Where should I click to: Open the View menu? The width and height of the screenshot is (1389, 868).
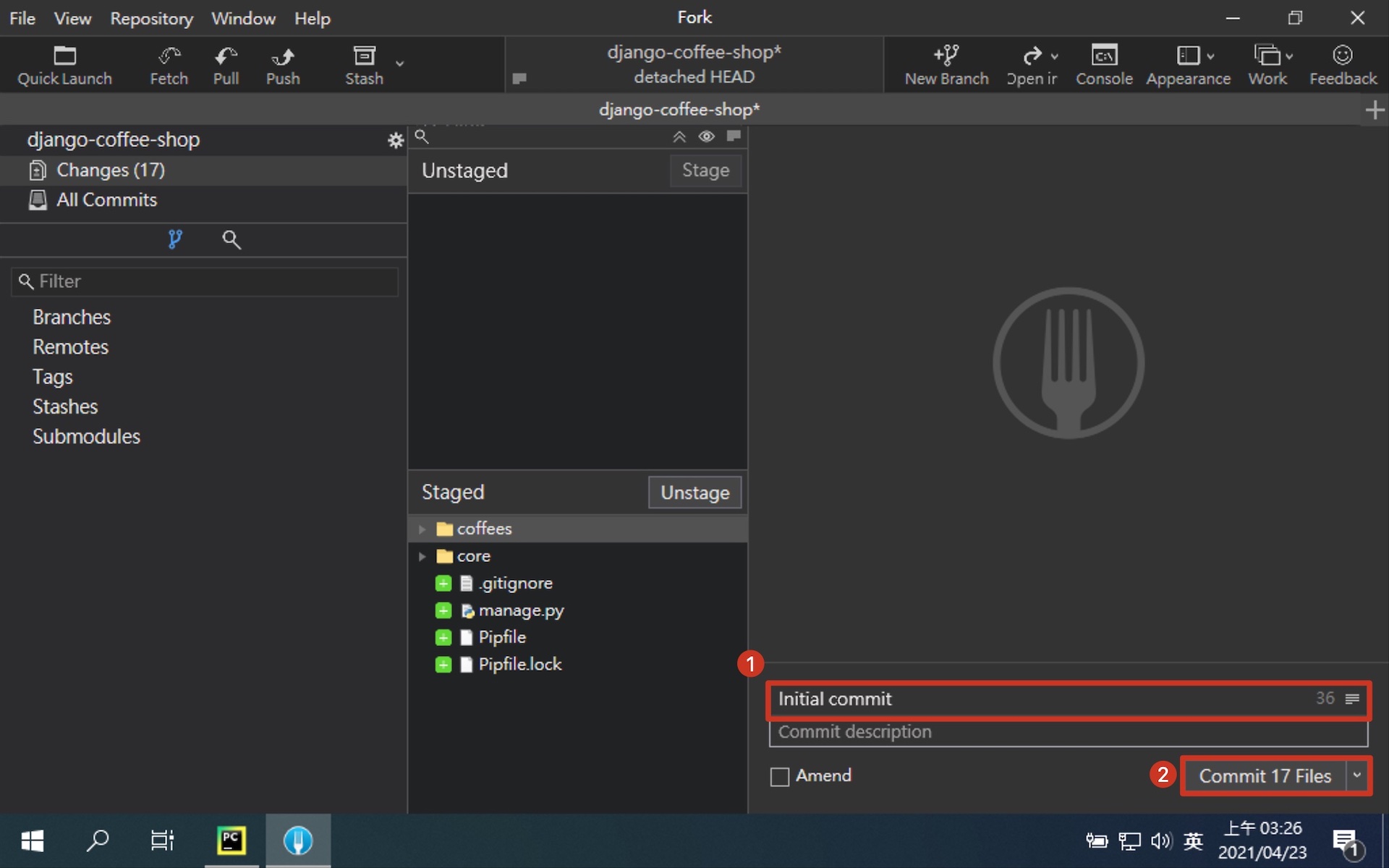72,18
